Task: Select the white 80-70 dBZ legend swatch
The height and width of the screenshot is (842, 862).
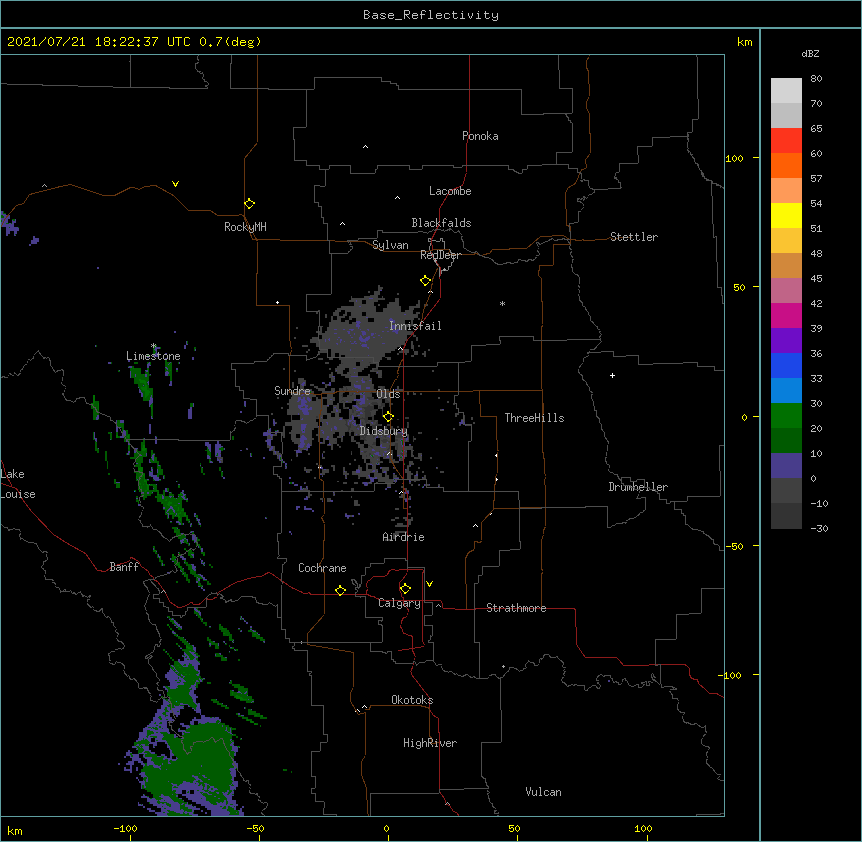Action: 786,90
